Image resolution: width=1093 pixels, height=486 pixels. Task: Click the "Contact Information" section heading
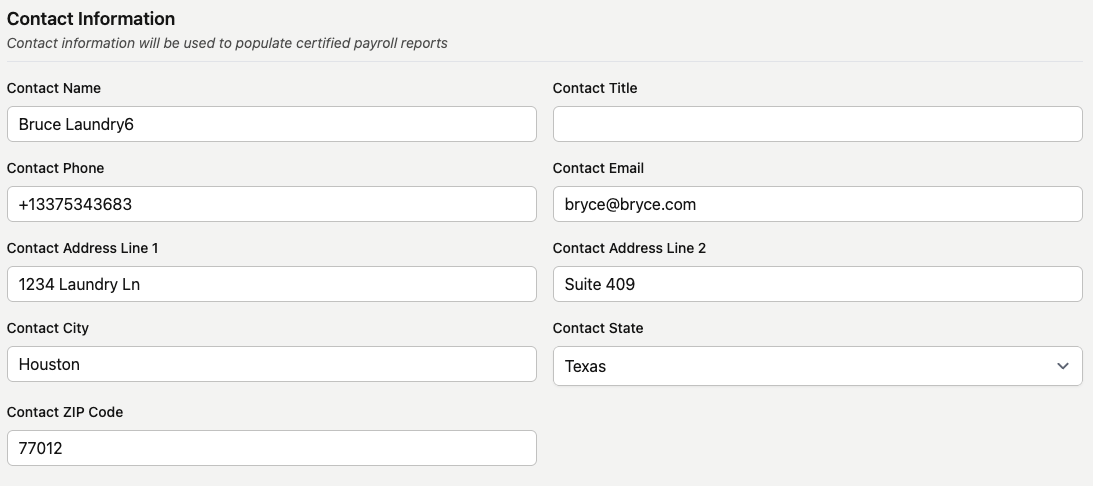(x=91, y=19)
